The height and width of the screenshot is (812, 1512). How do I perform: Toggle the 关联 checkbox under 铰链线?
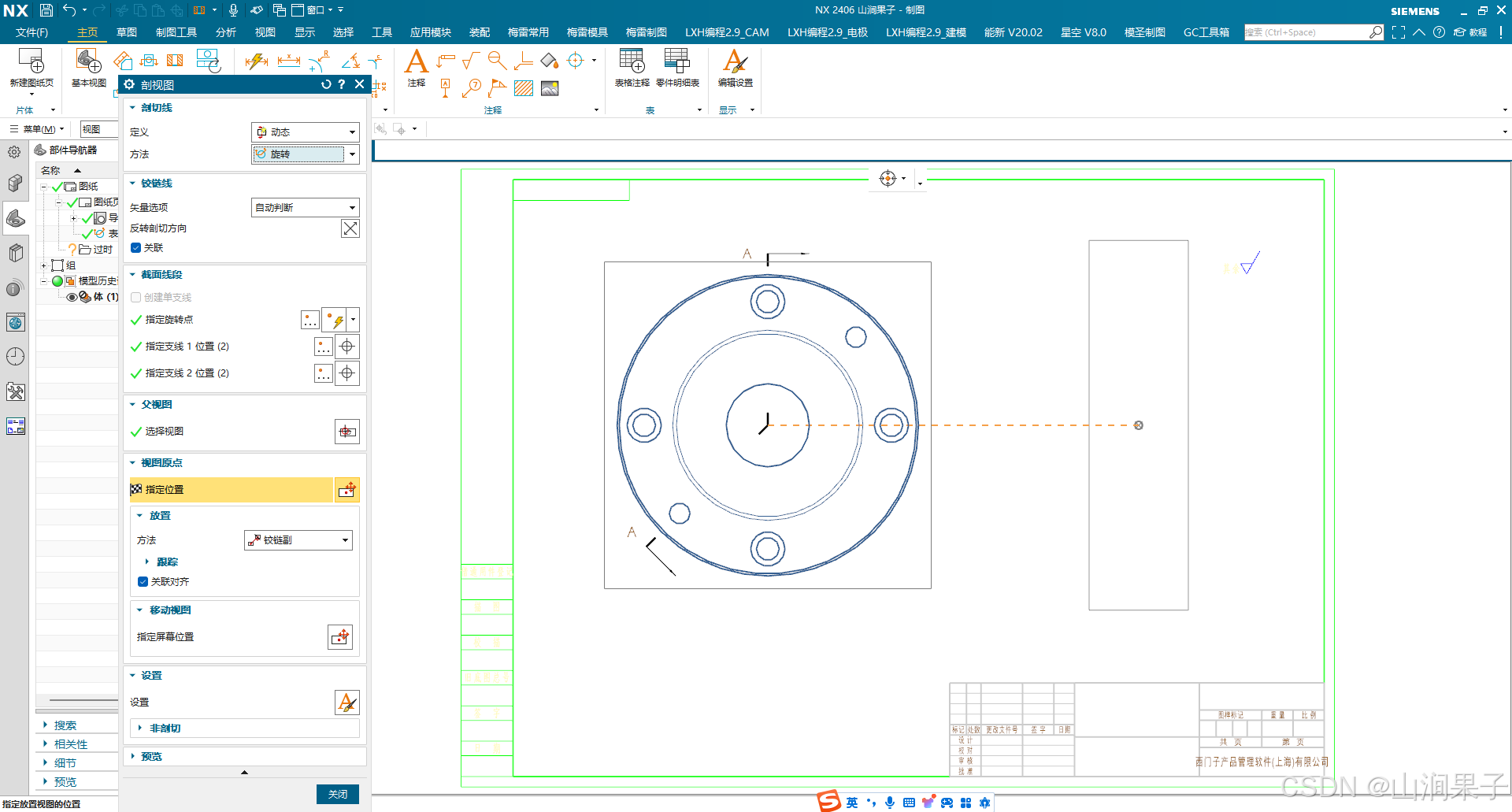(135, 248)
